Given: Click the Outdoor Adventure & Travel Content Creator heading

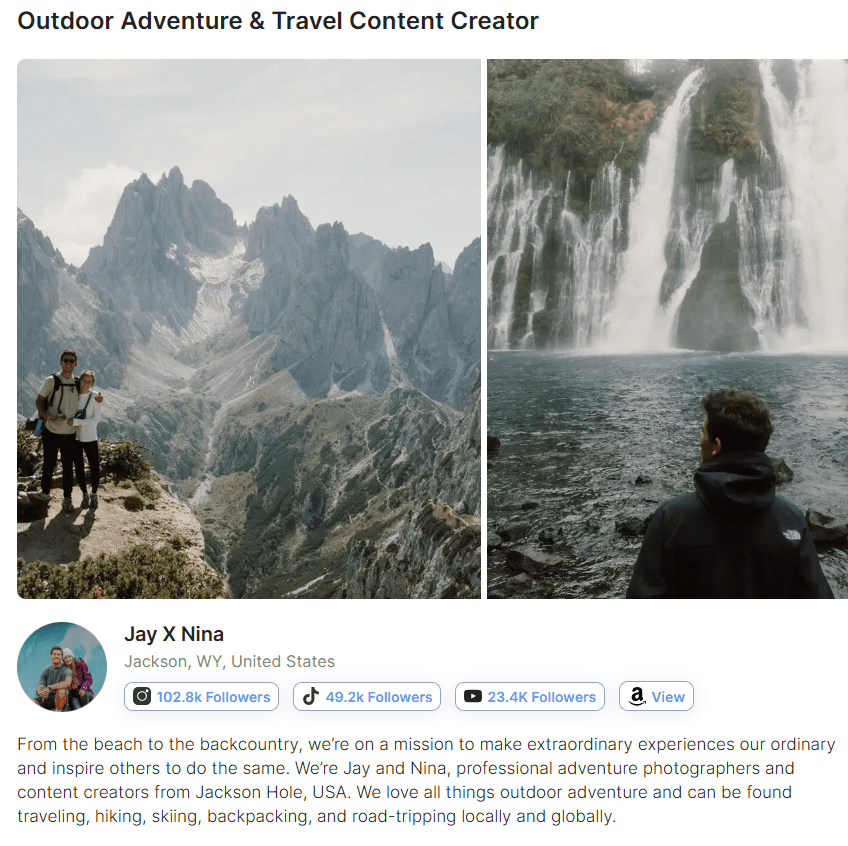Looking at the screenshot, I should click(278, 21).
